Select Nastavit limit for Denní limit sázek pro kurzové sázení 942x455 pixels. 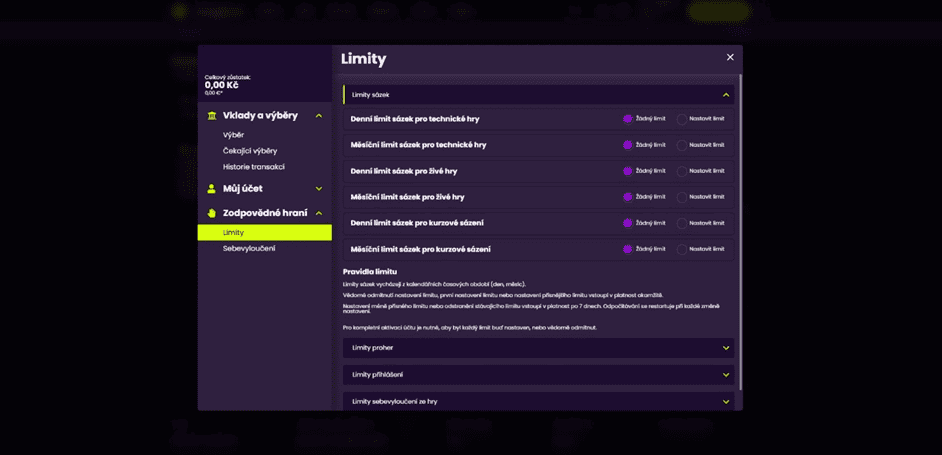682,223
